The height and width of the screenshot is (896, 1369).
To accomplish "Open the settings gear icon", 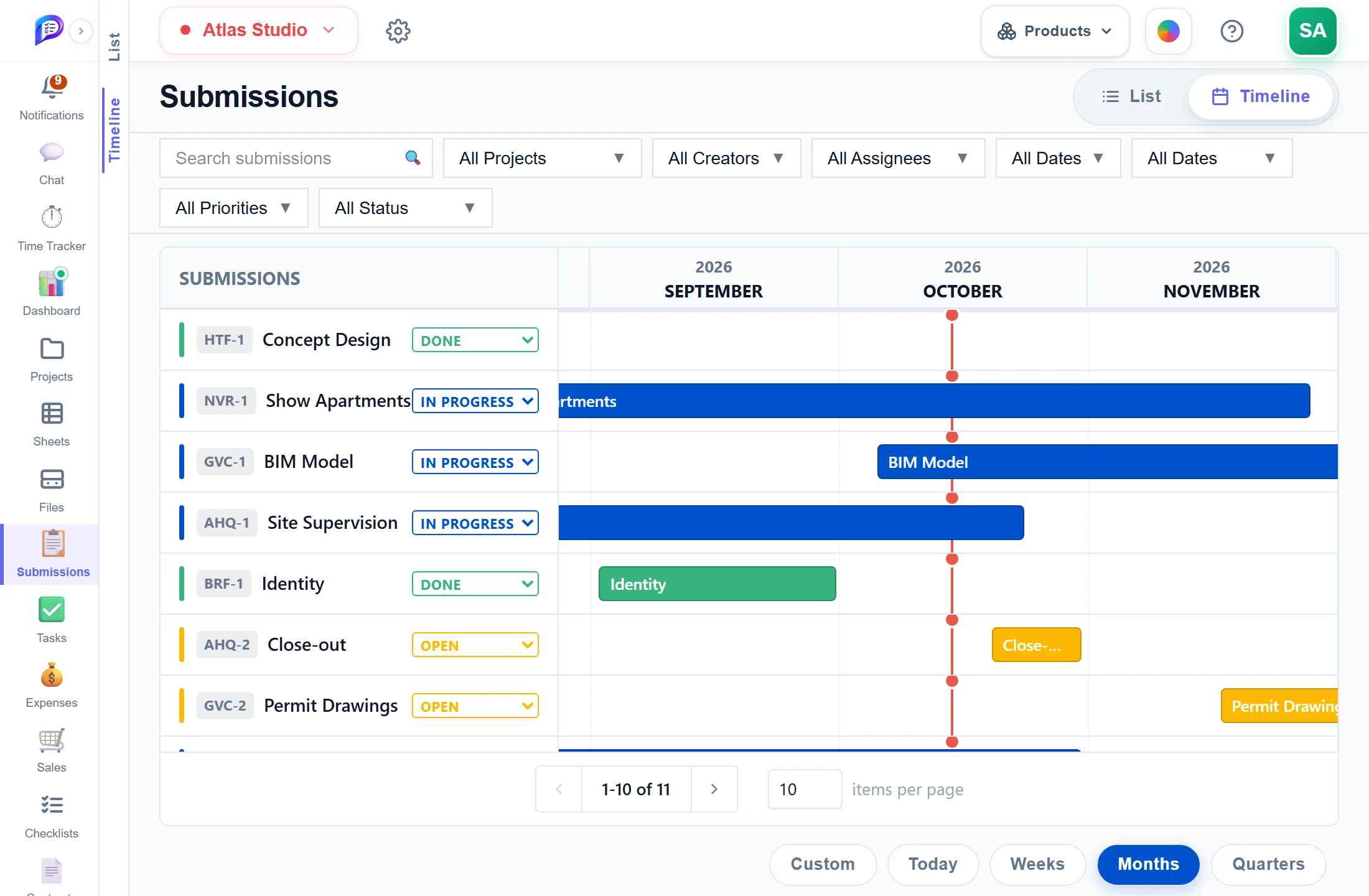I will [398, 30].
